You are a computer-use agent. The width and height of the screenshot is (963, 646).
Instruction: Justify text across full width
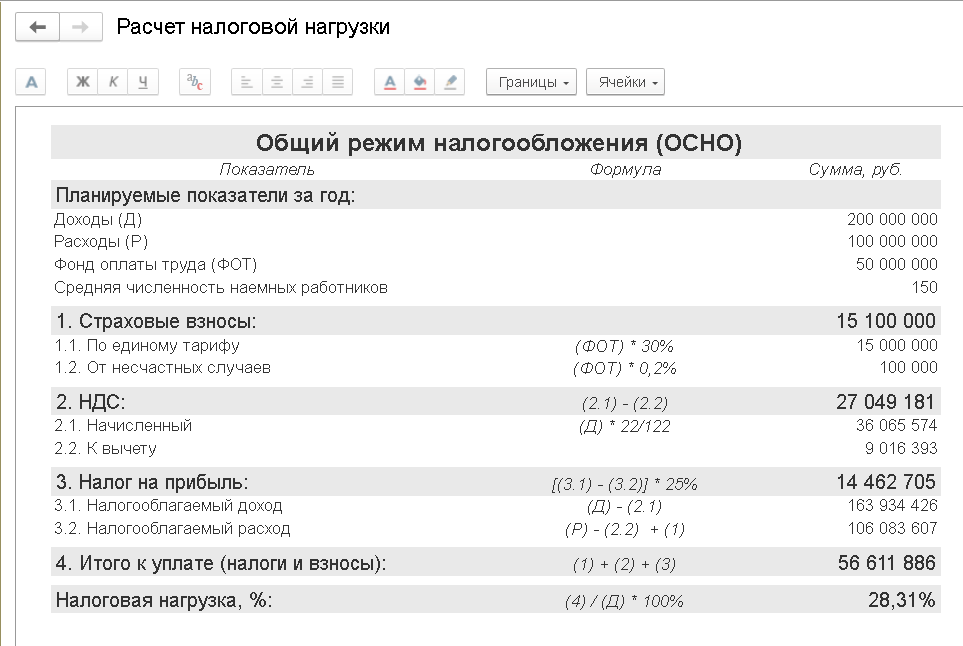[x=337, y=82]
